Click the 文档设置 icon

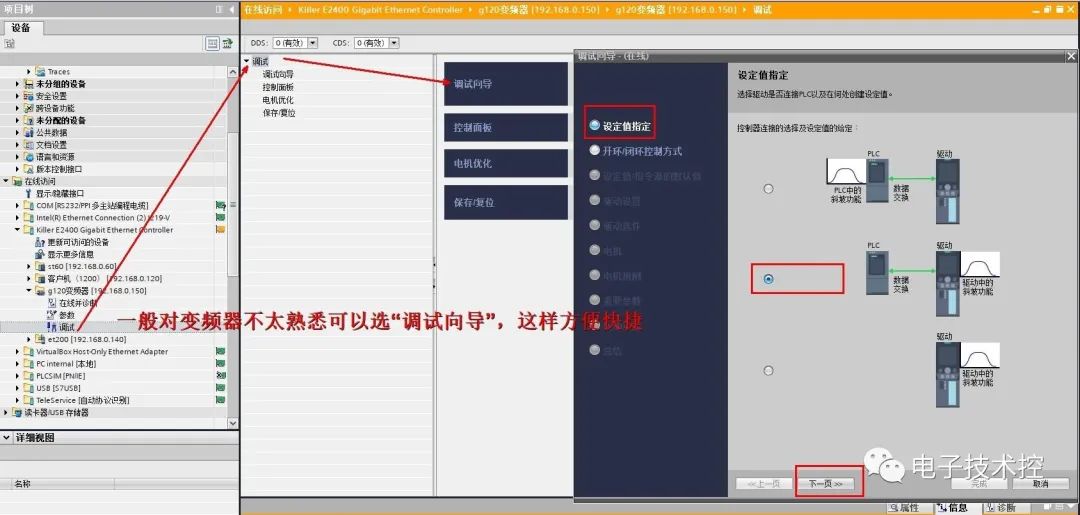click(28, 145)
